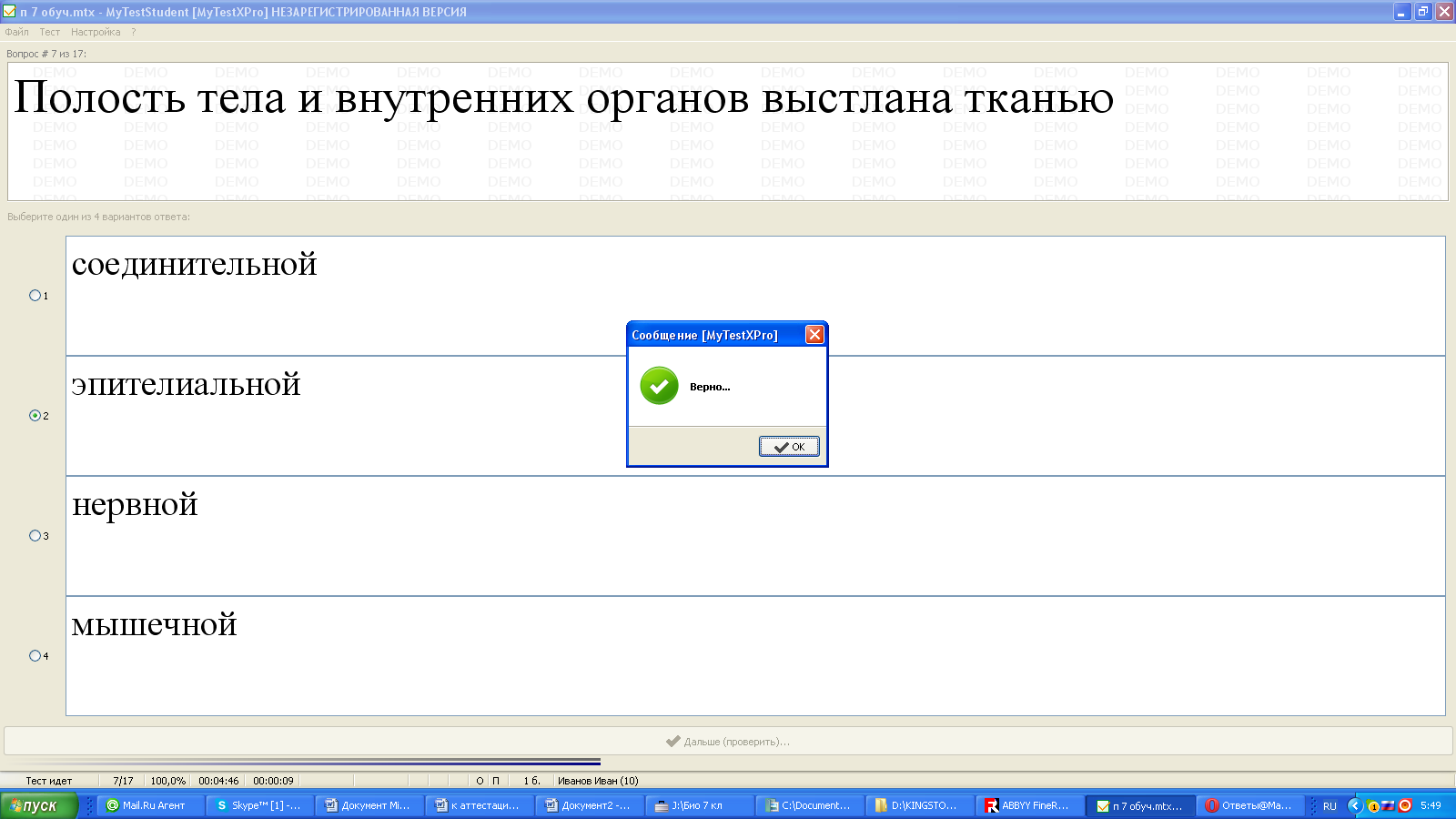Click status bar elapsed time 00:04:46
This screenshot has width=1456, height=819.
(218, 781)
